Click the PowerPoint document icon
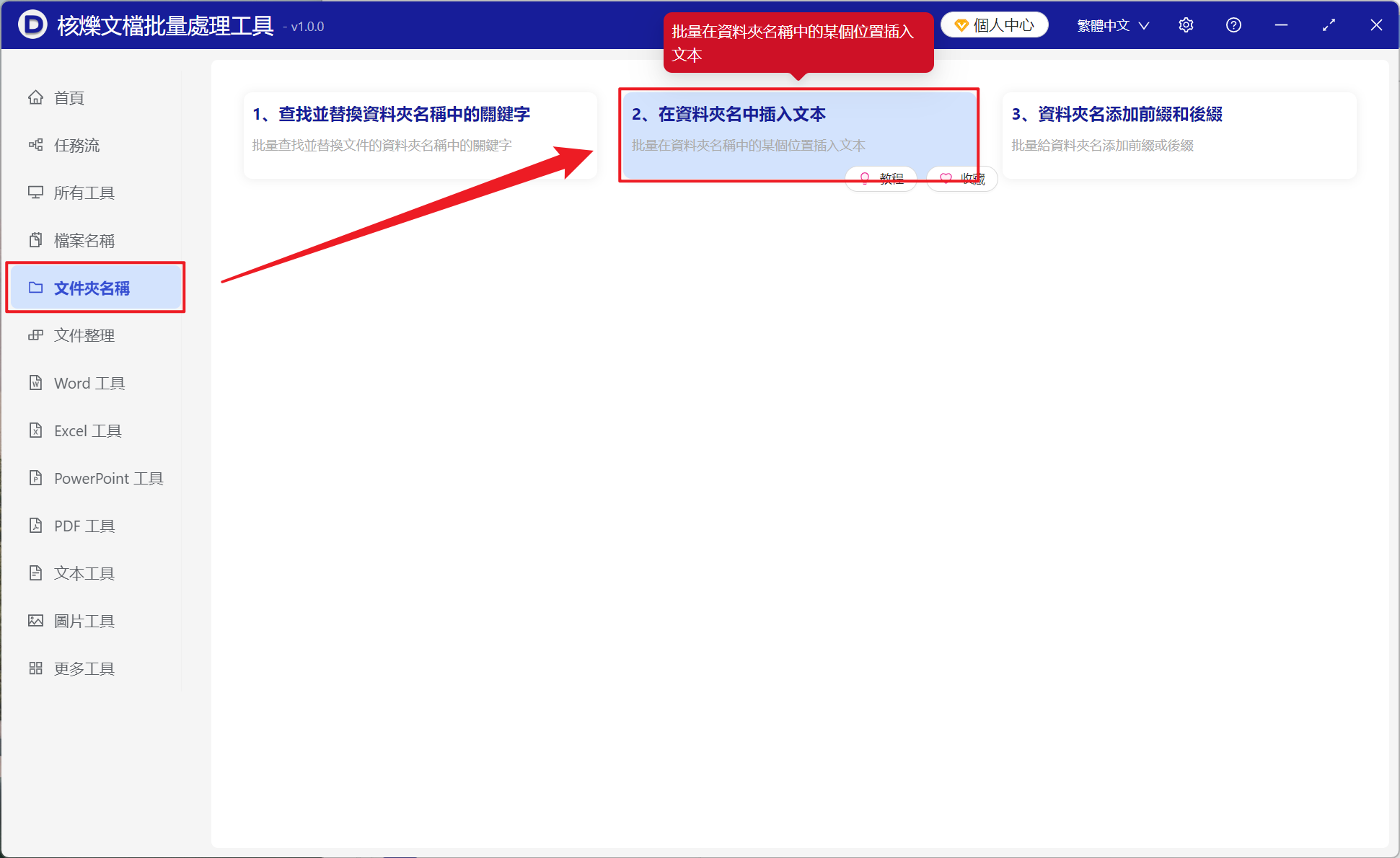 coord(35,478)
